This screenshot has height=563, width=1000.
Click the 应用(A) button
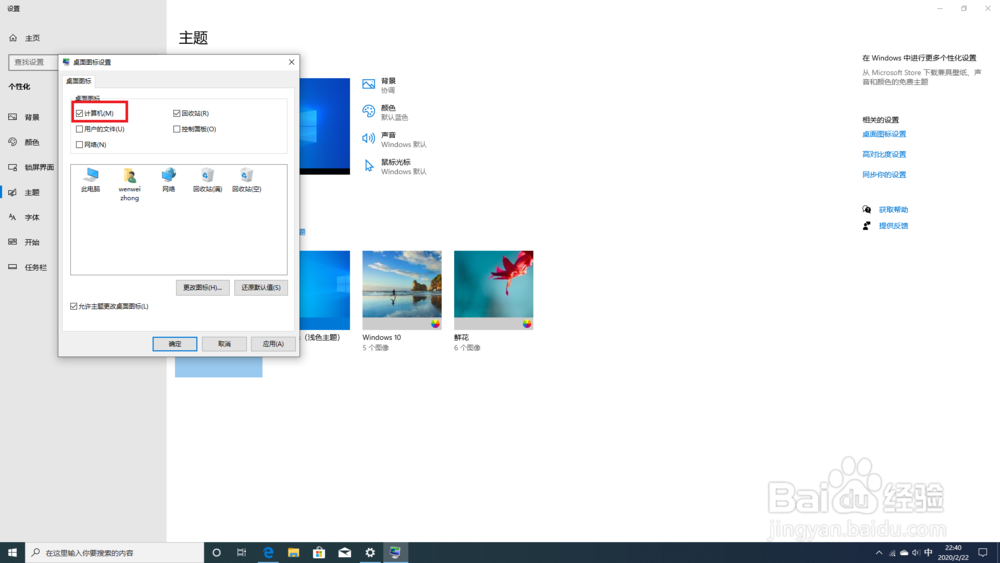click(x=273, y=344)
